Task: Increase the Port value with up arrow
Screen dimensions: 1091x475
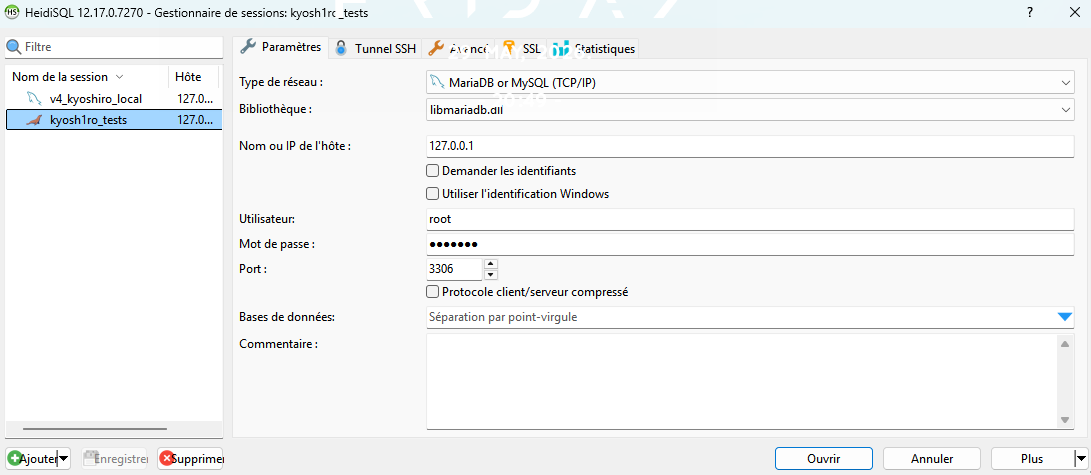Action: point(491,264)
